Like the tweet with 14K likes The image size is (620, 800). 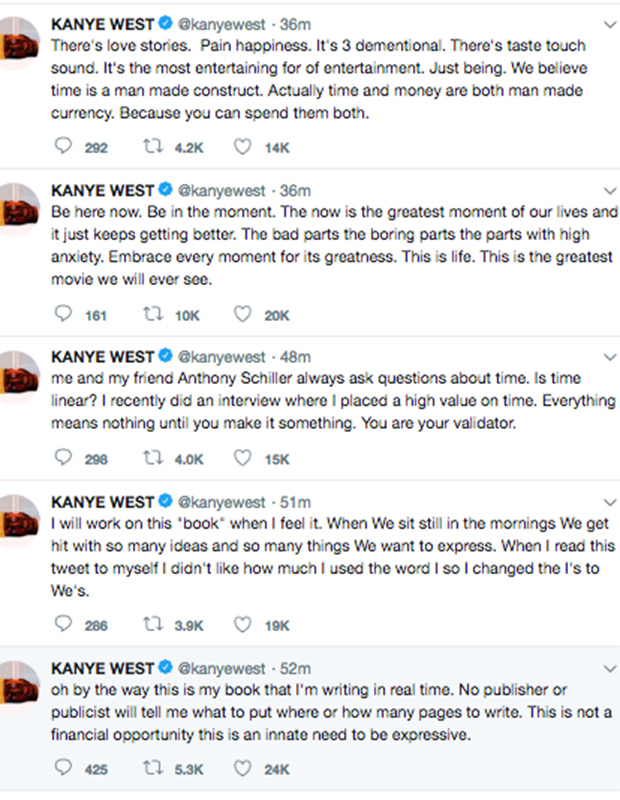244,147
